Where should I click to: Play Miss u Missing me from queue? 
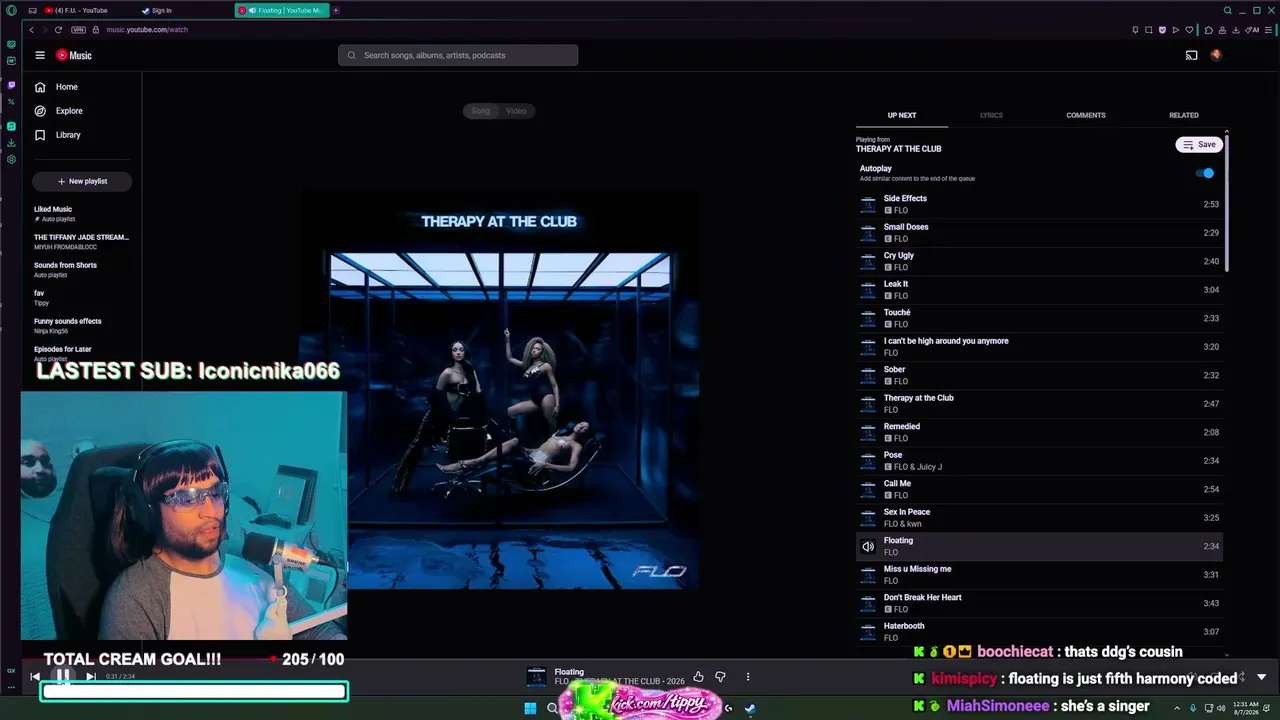(1040, 575)
